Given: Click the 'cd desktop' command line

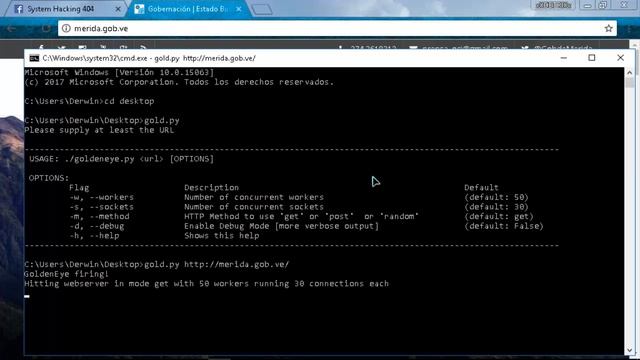Looking at the screenshot, I should pos(89,101).
